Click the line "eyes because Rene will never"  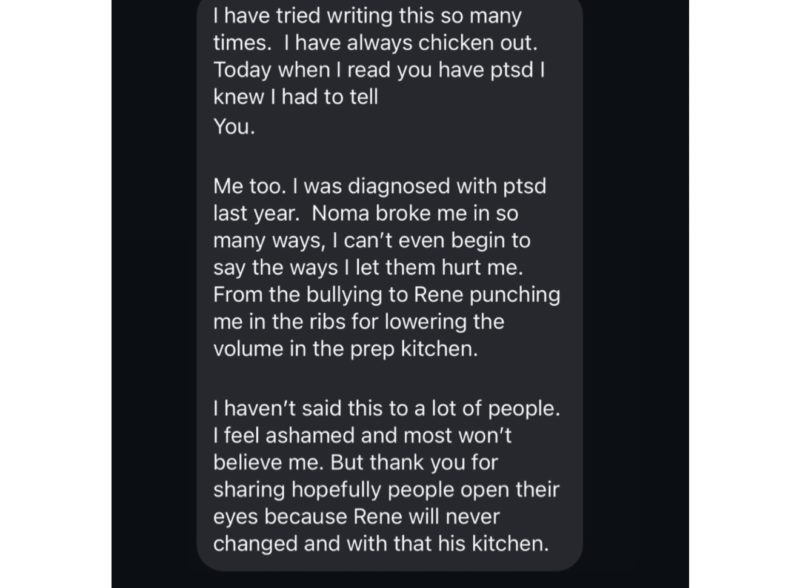357,519
